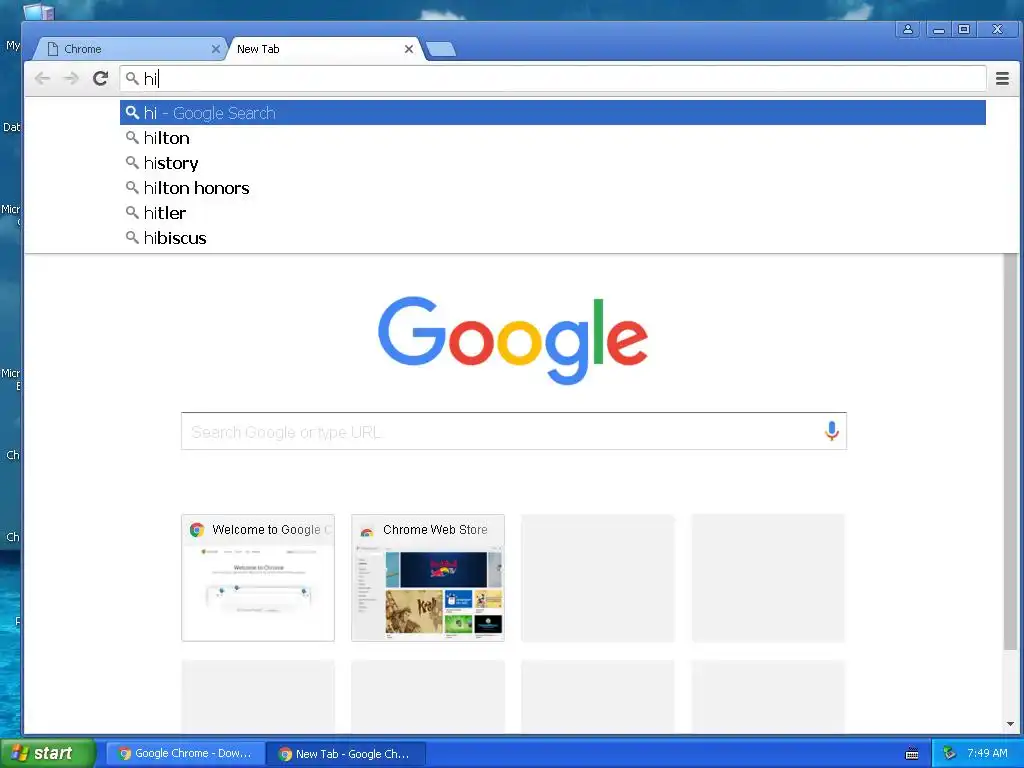This screenshot has width=1024, height=768.
Task: Select the 'history' suggestion
Action: [x=552, y=163]
